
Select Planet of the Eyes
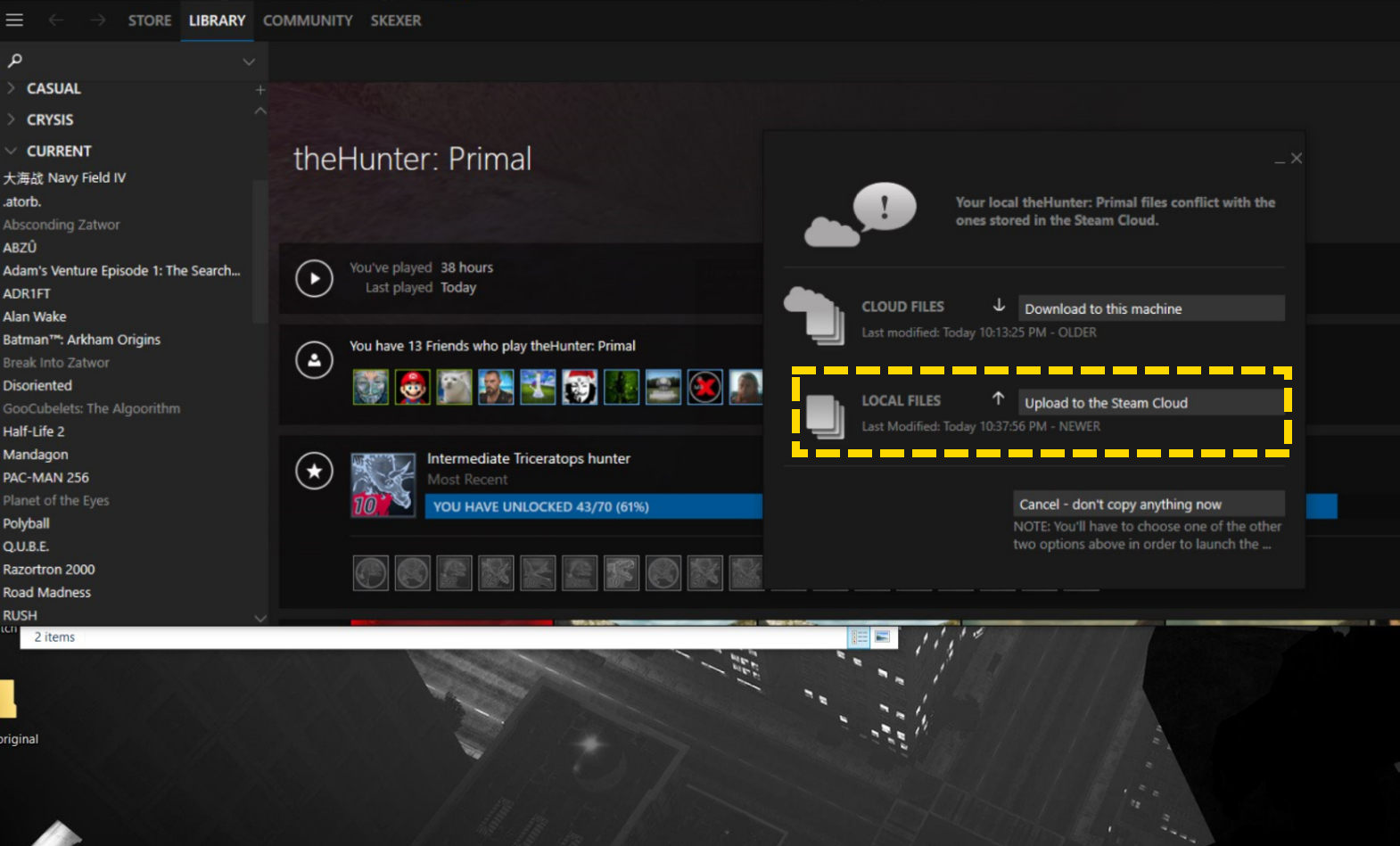[x=56, y=501]
